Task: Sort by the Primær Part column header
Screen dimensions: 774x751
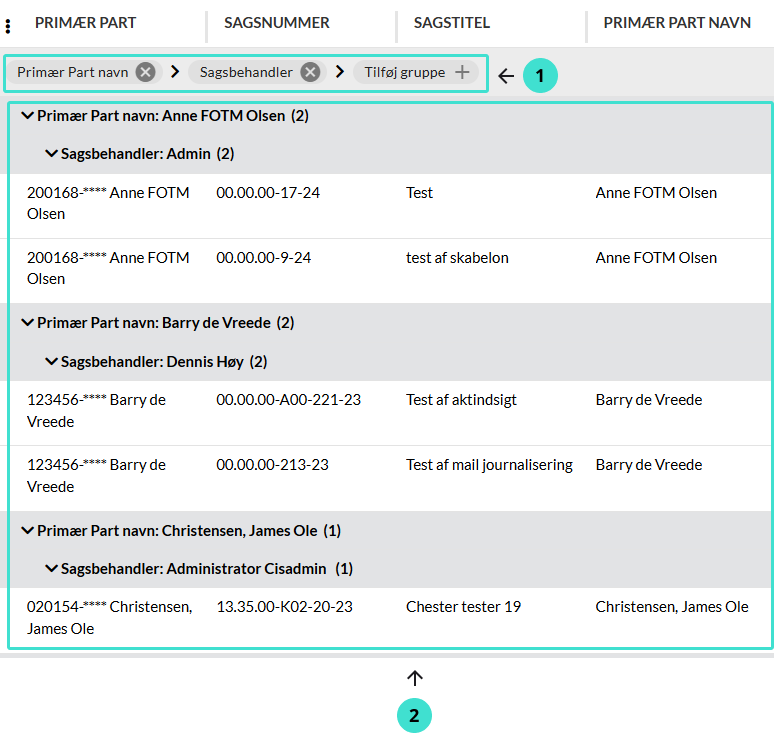Action: click(x=86, y=23)
